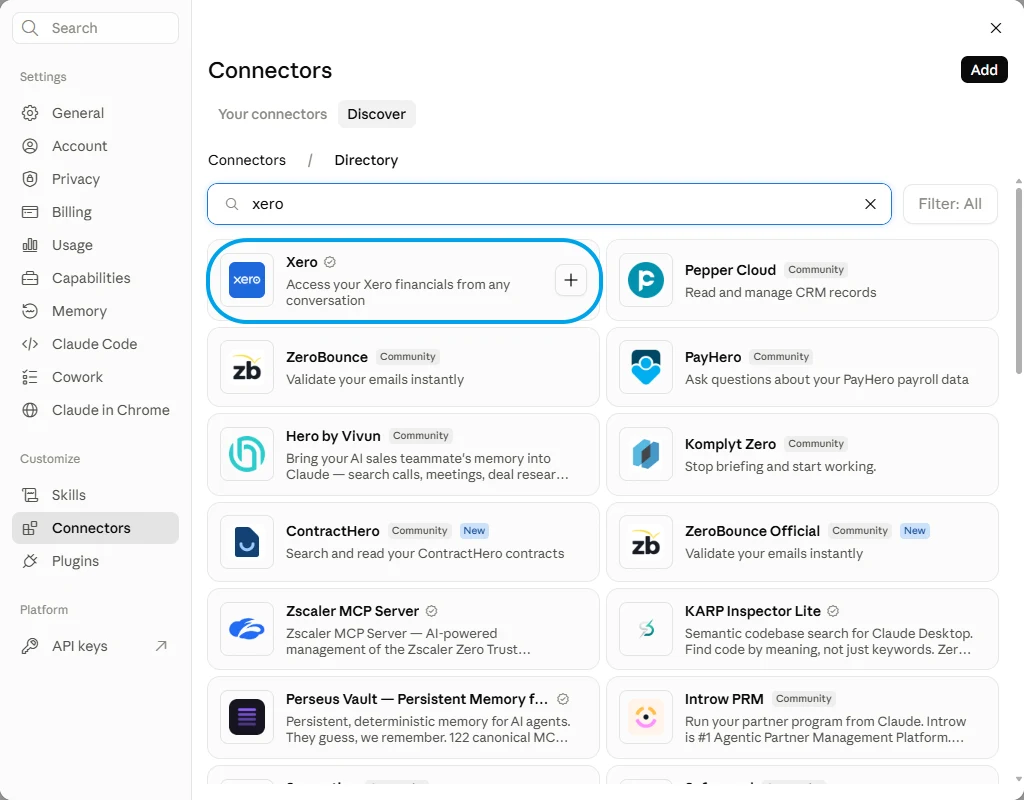Click the connector search field containing xero
Viewport: 1024px width, 800px height.
click(549, 204)
